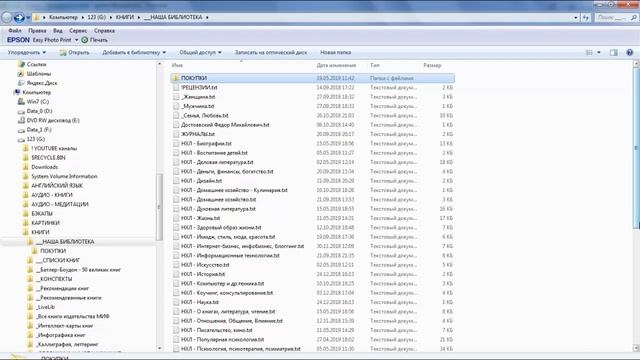Click the search magnifier icon

633,18
